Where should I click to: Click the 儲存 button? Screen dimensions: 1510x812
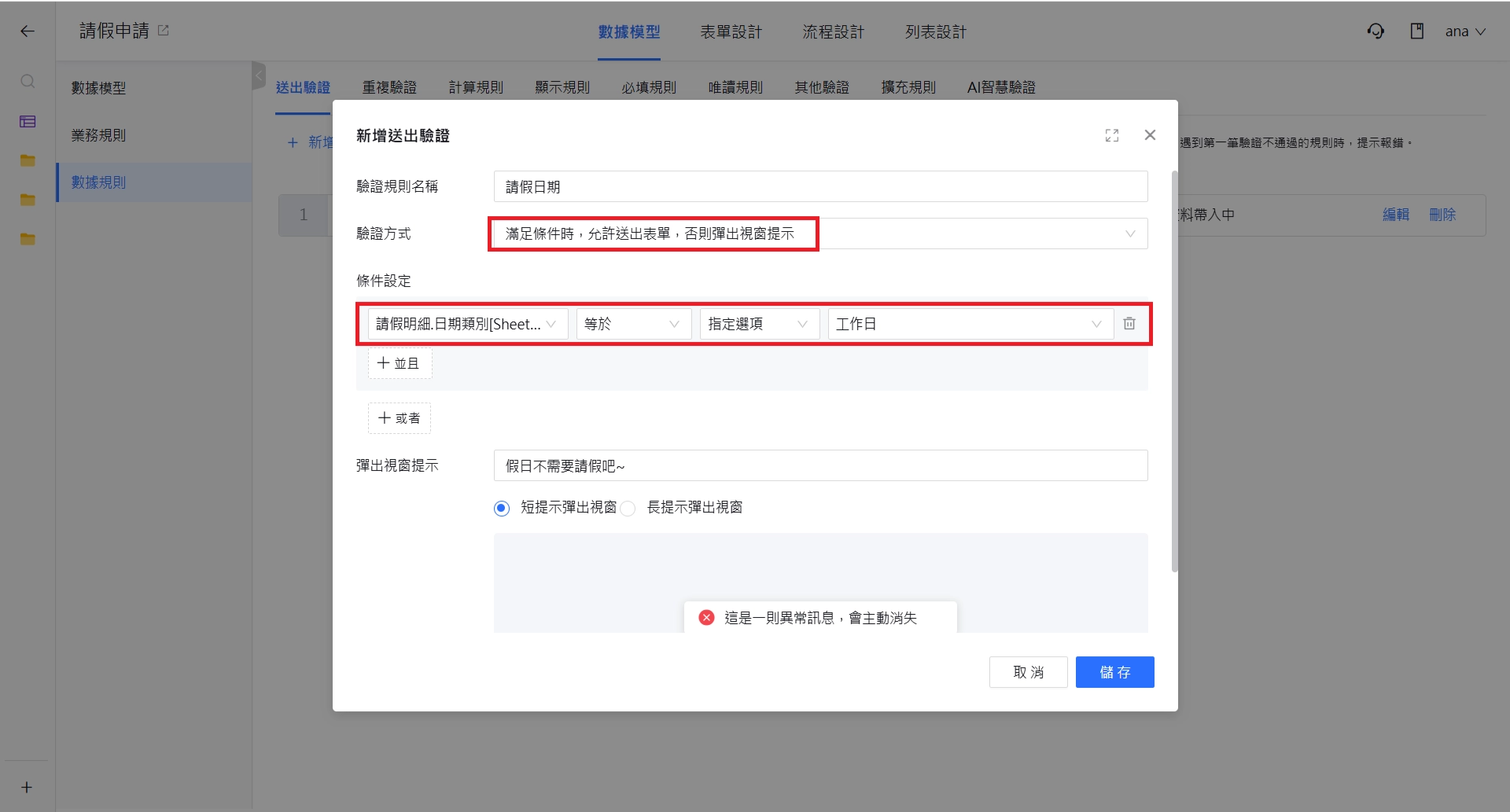coord(1115,672)
